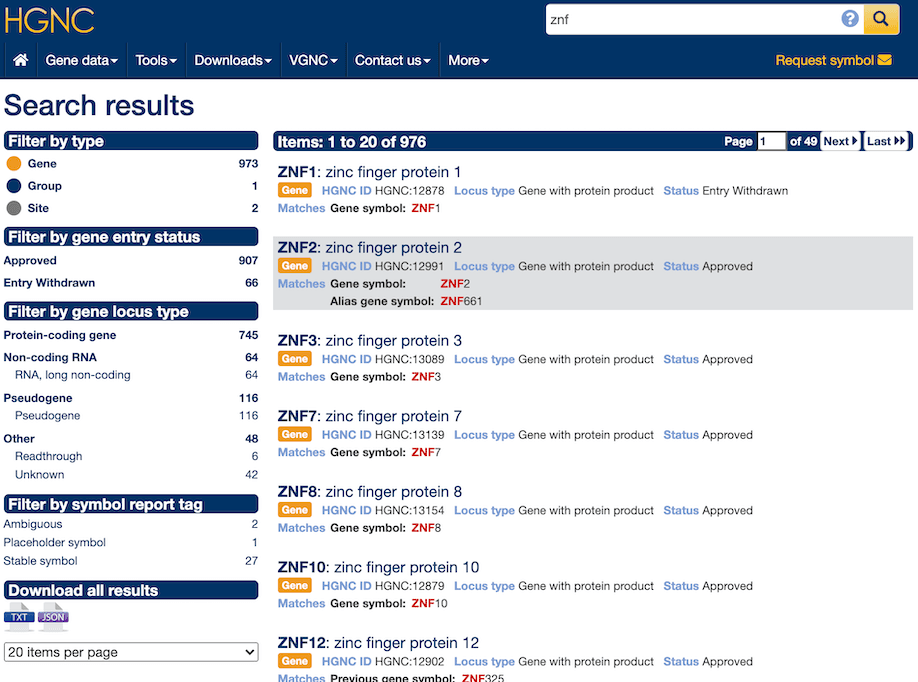Filter results by Gene type
Screen dimensions: 918x682
click(42, 163)
